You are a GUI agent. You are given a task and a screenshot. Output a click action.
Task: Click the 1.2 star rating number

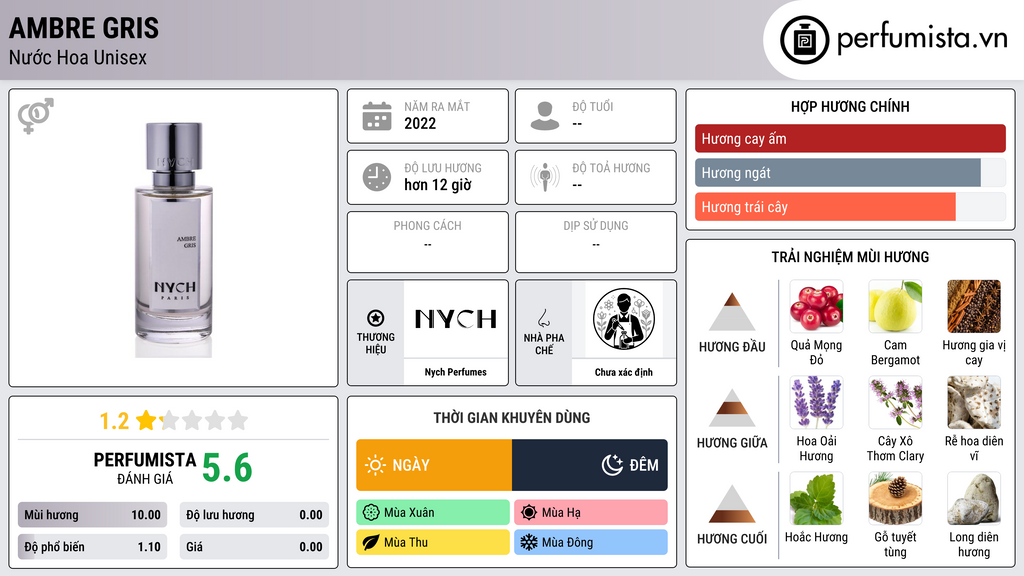(114, 421)
